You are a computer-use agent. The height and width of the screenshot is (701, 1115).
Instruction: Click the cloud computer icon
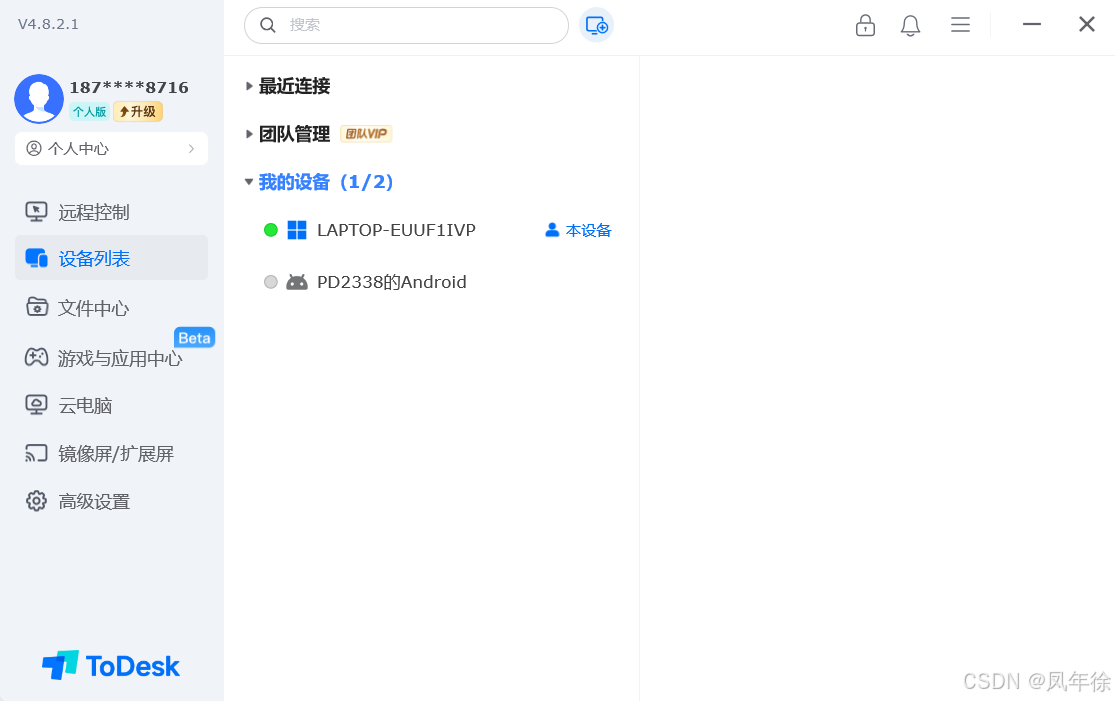[36, 405]
